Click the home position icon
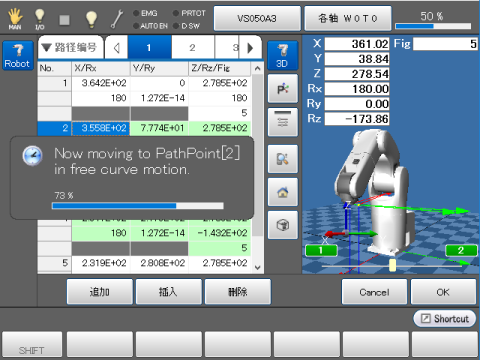Image resolution: width=480 pixels, height=360 pixels. 282,192
